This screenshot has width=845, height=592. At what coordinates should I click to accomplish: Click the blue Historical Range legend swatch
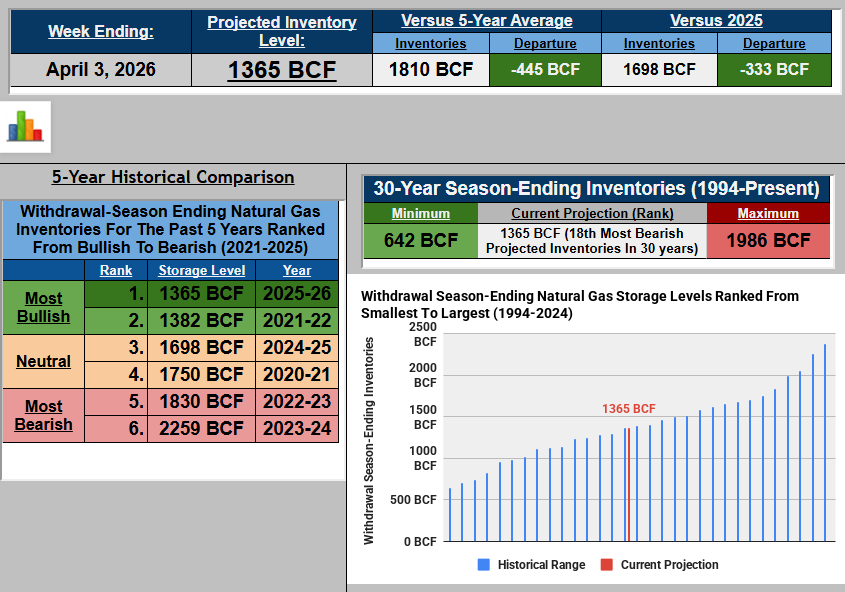[x=484, y=565]
